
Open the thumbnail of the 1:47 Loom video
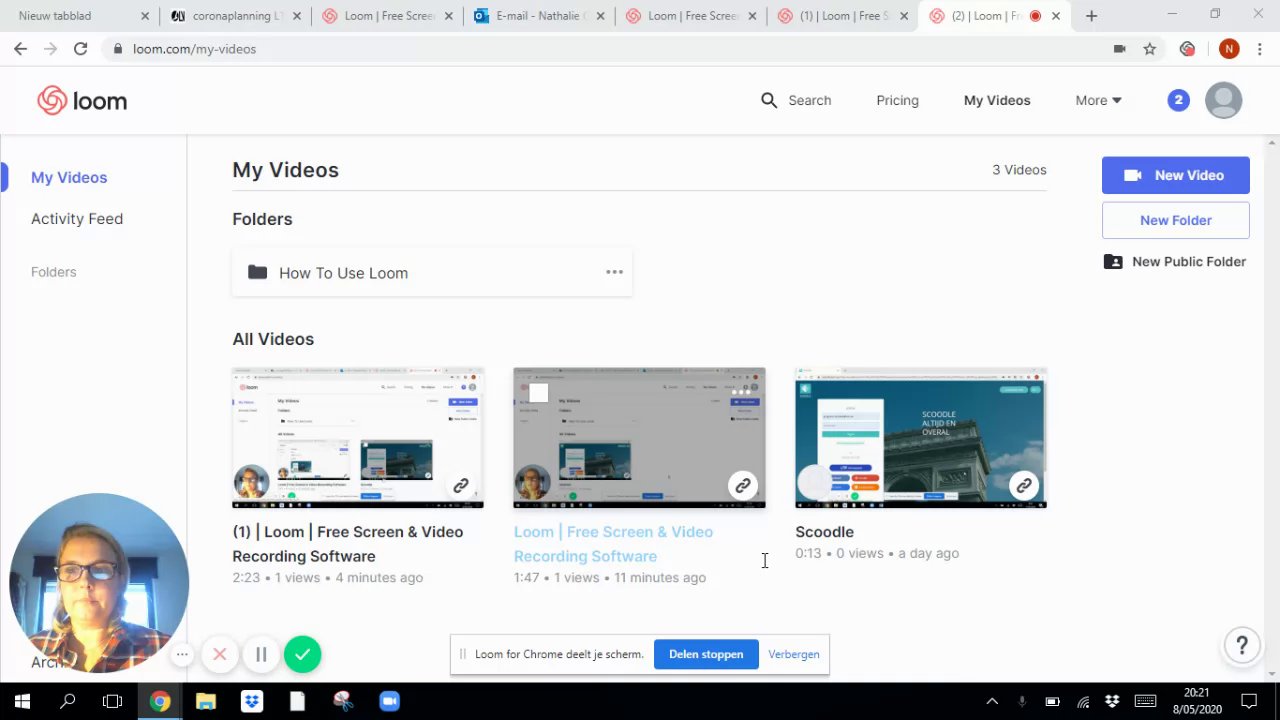[x=639, y=438]
